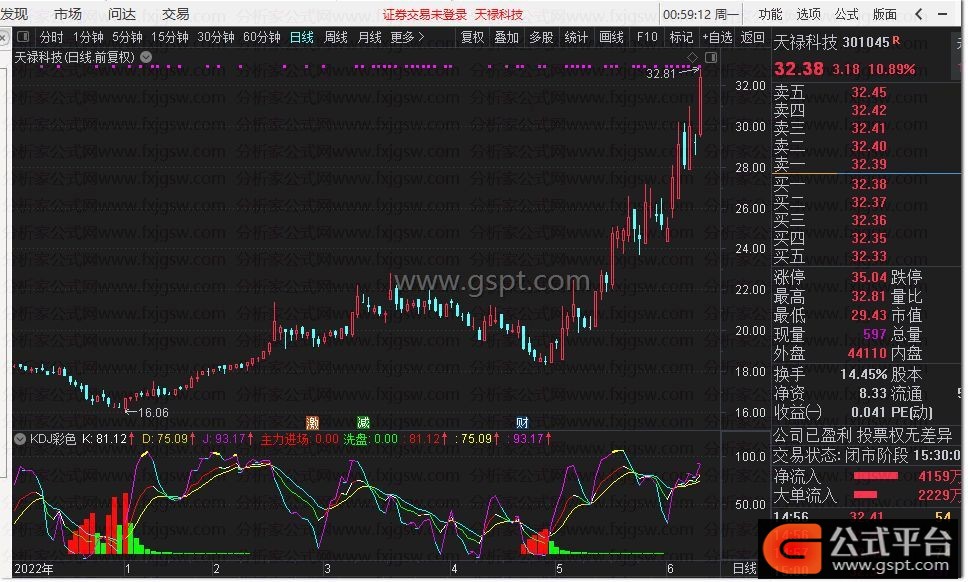This screenshot has height=582, width=968.
Task: Select the 日线 daily period tab
Action: point(302,37)
